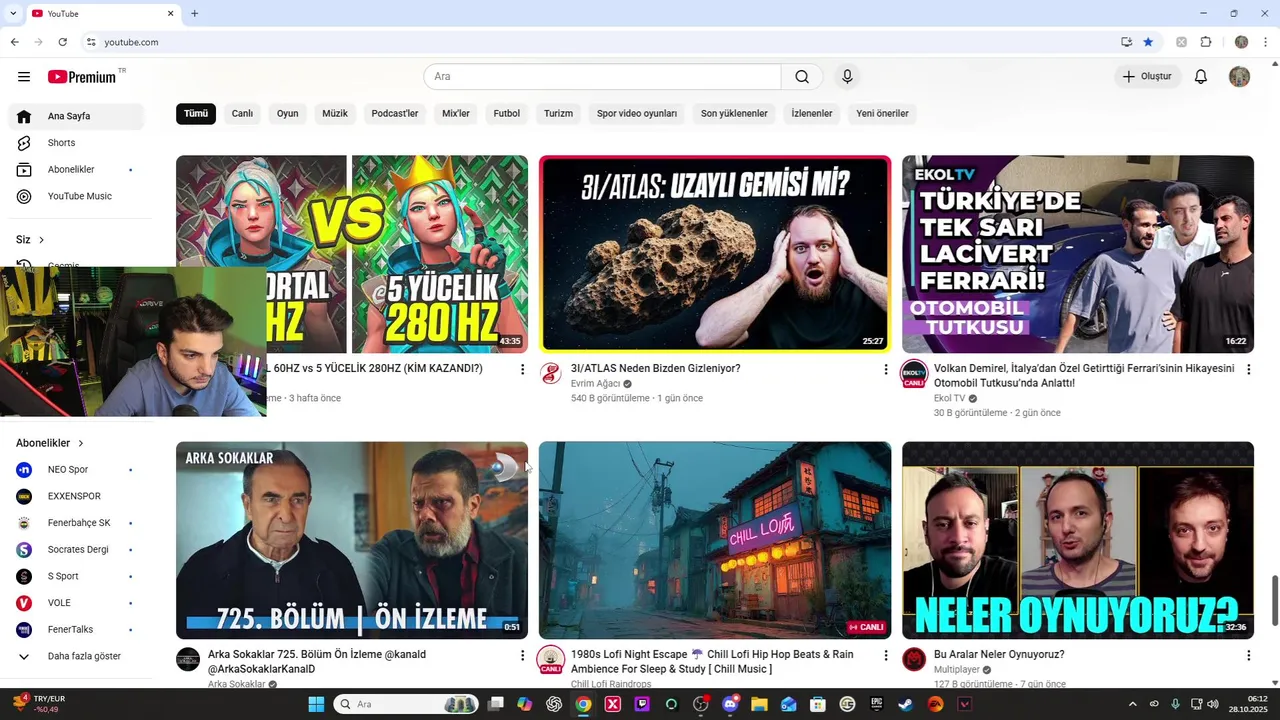
Task: Open Steam from the taskbar
Action: tap(905, 704)
